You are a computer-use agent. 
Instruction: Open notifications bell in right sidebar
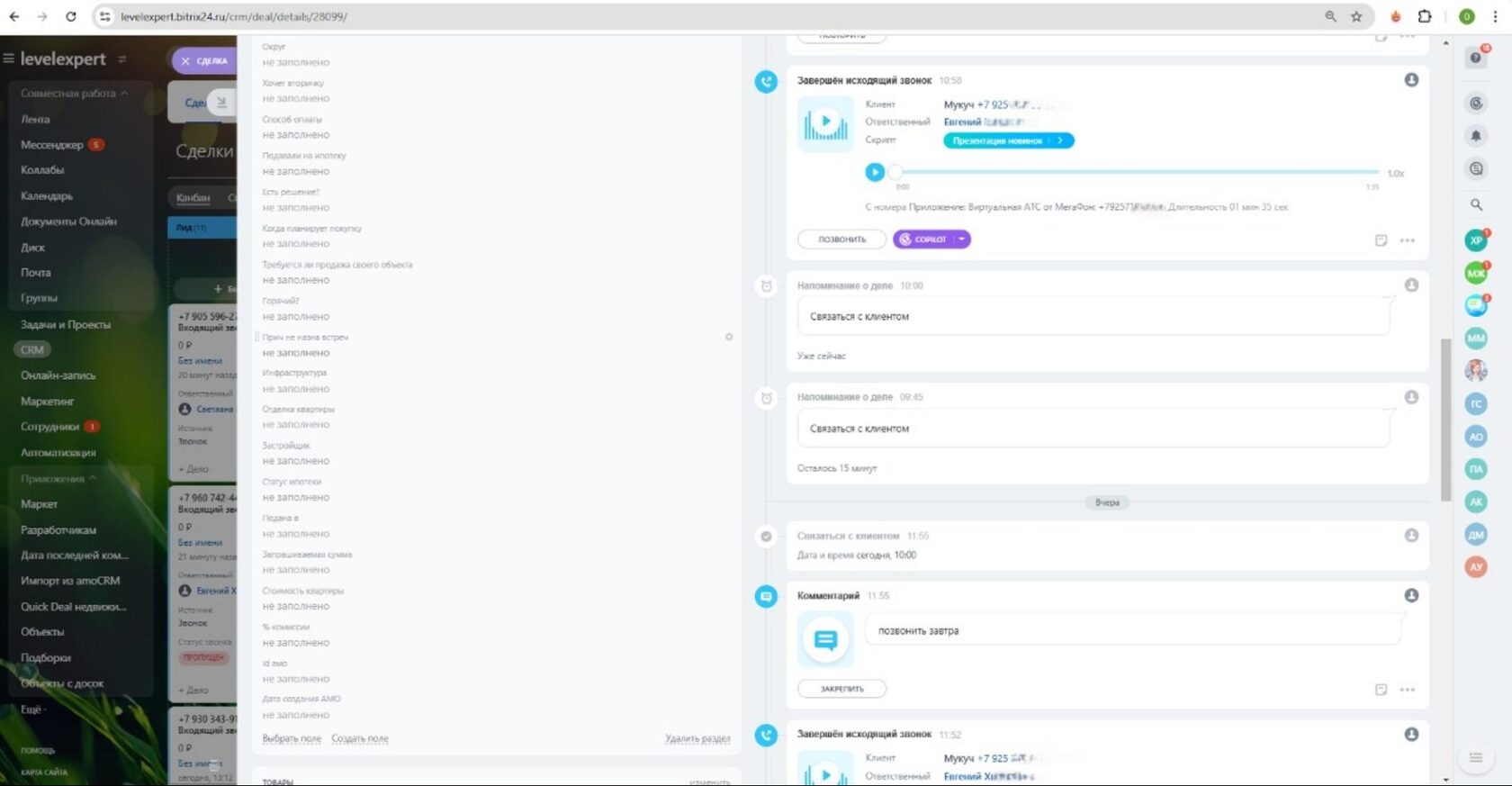click(x=1476, y=136)
